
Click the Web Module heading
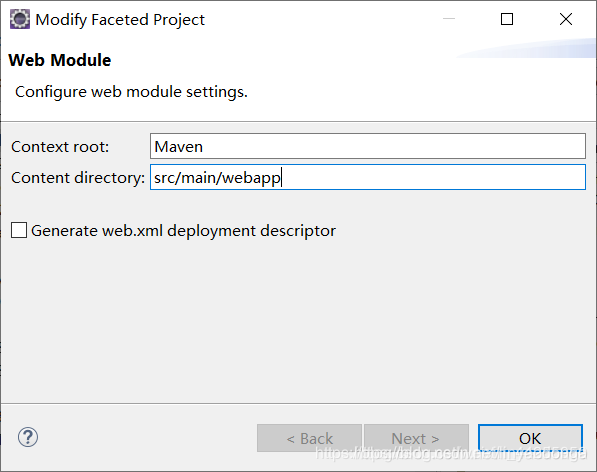60,60
